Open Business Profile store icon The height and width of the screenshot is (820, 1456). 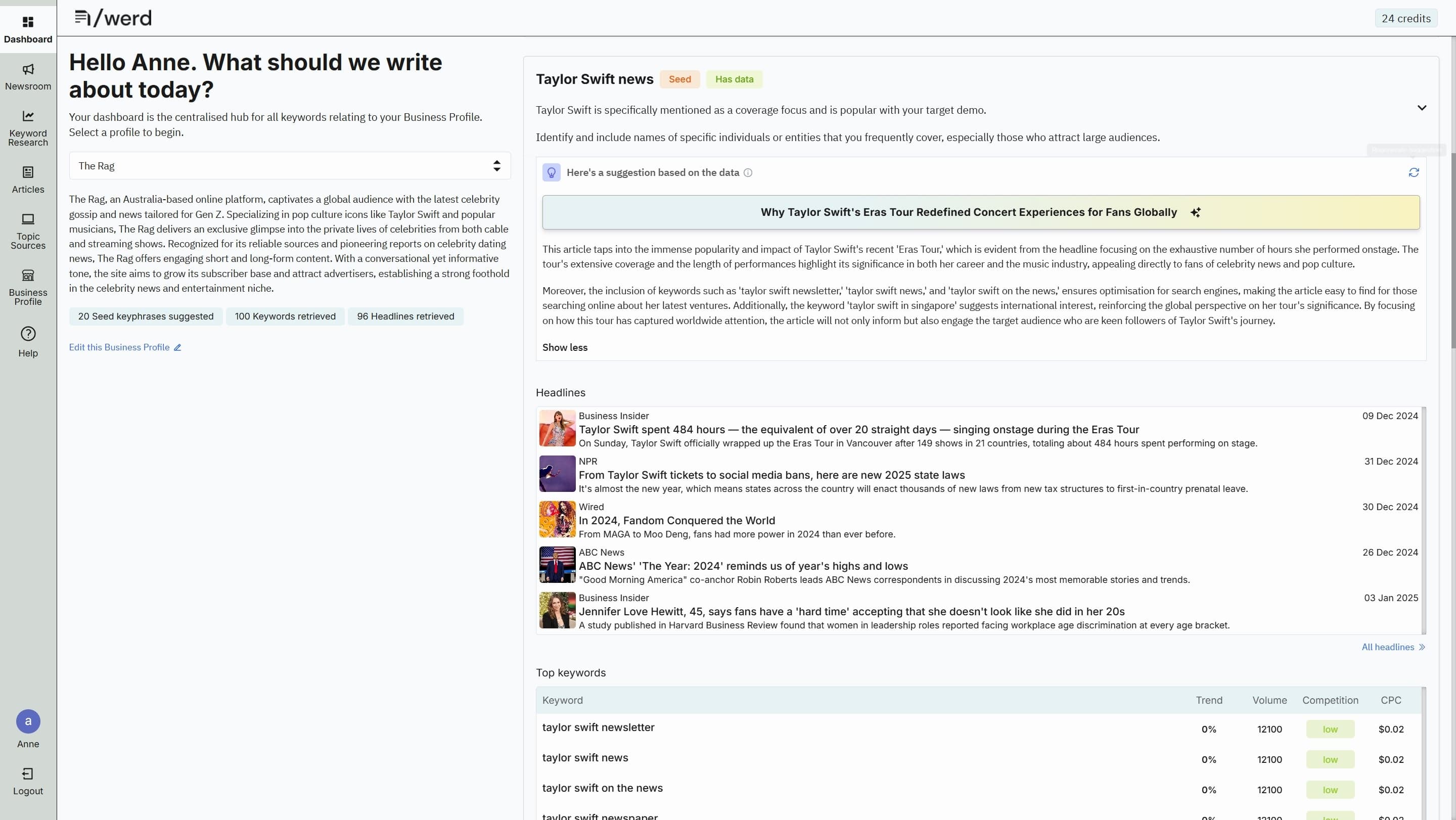tap(28, 275)
